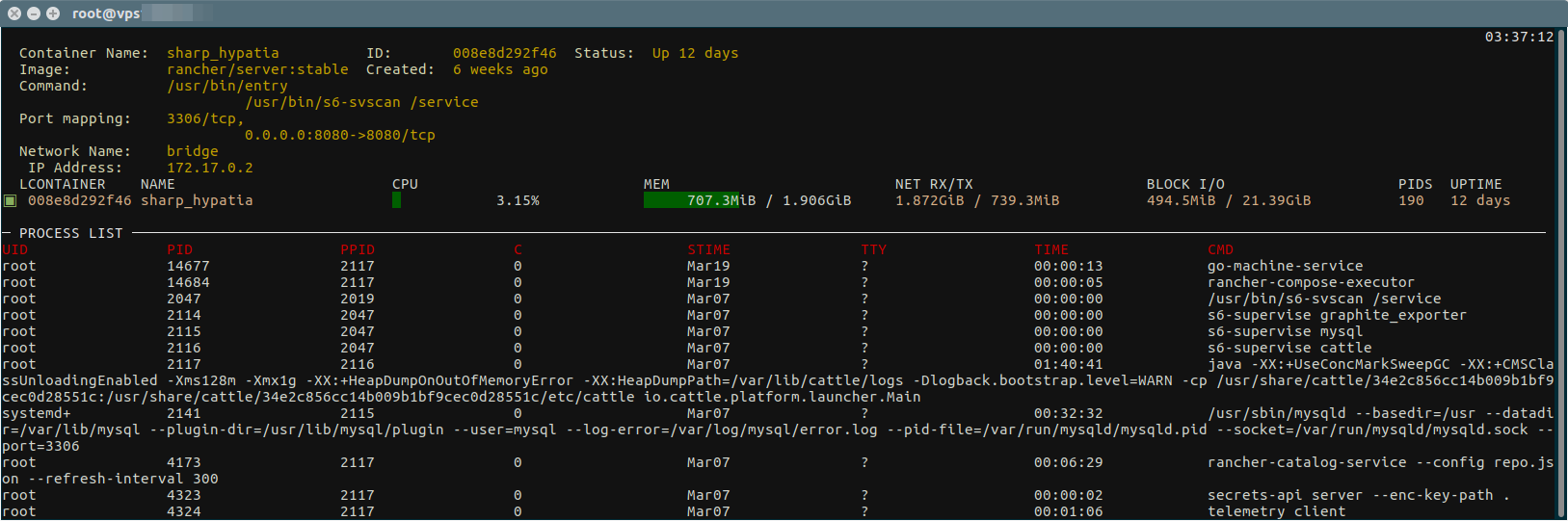
Task: Click the 03:37:12 clock display
Action: (1519, 37)
